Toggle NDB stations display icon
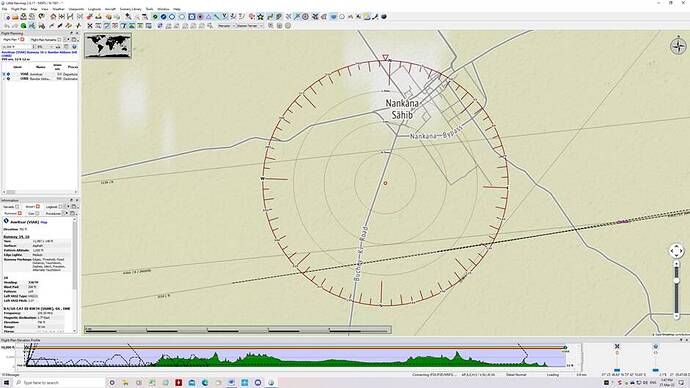The width and height of the screenshot is (690, 388). pyautogui.click(x=200, y=17)
